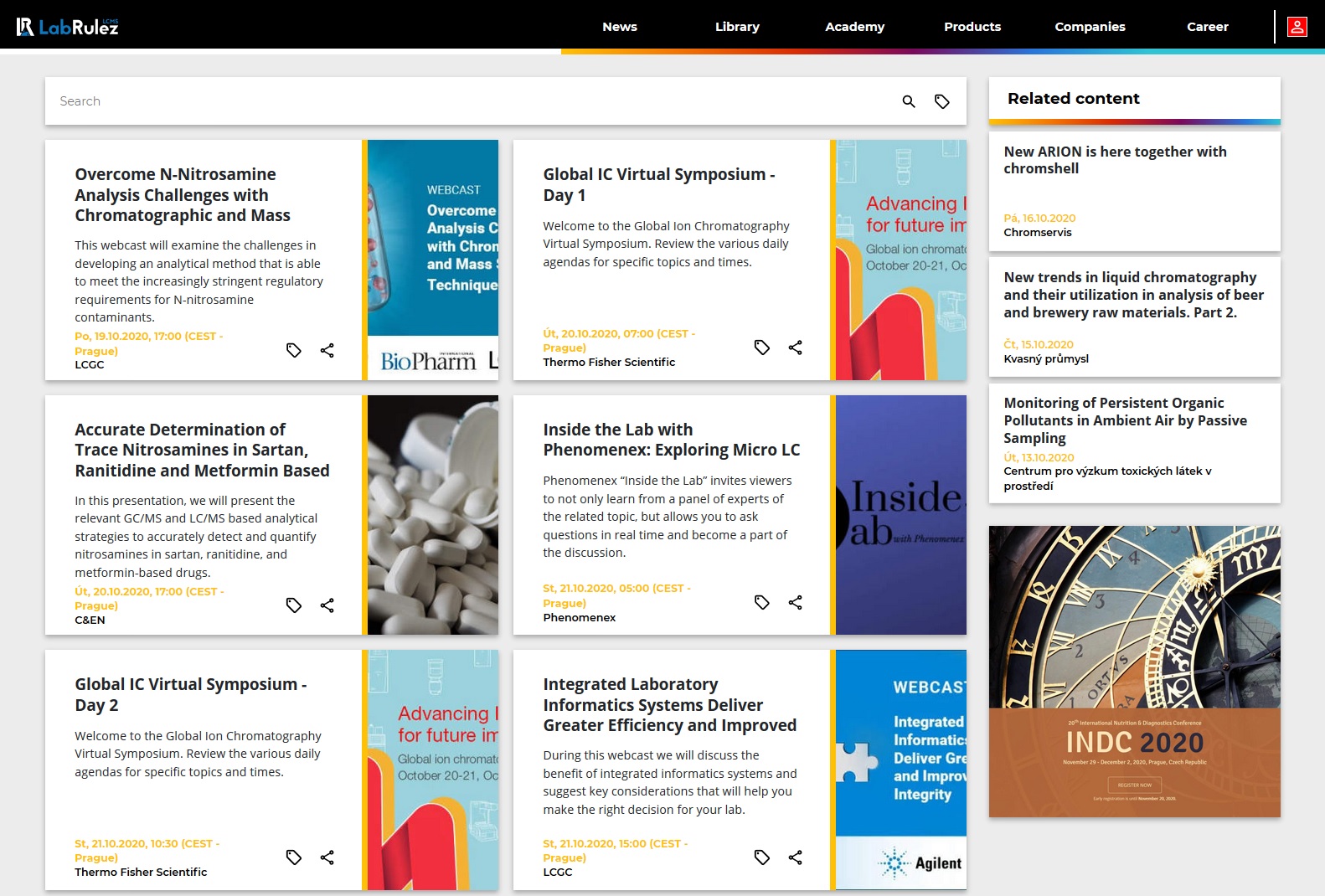
Task: Click Symposium Day 2 Advancing thumbnail
Action: [433, 770]
